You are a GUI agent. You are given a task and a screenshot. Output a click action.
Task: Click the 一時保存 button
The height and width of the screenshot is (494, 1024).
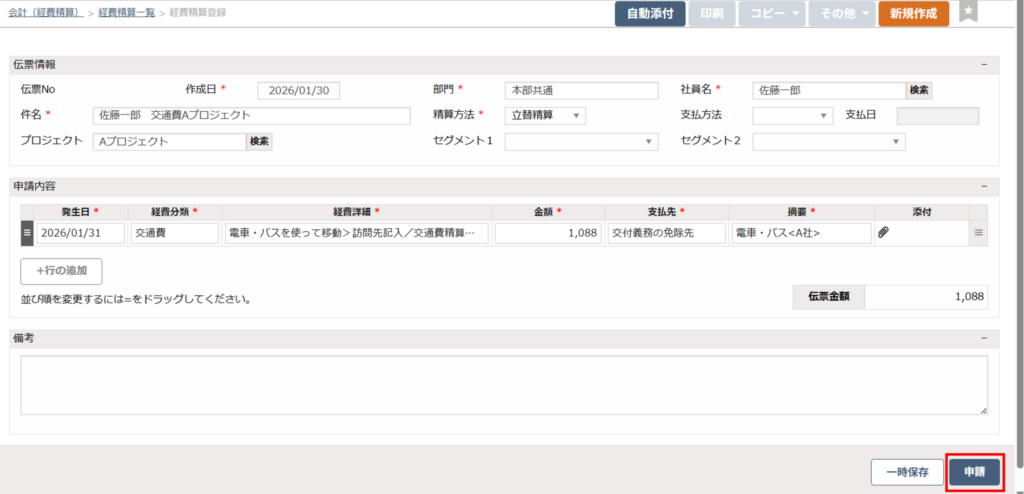click(x=906, y=471)
